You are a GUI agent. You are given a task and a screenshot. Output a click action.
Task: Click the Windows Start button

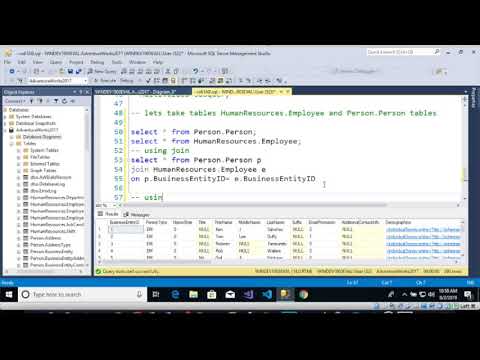tap(9, 295)
